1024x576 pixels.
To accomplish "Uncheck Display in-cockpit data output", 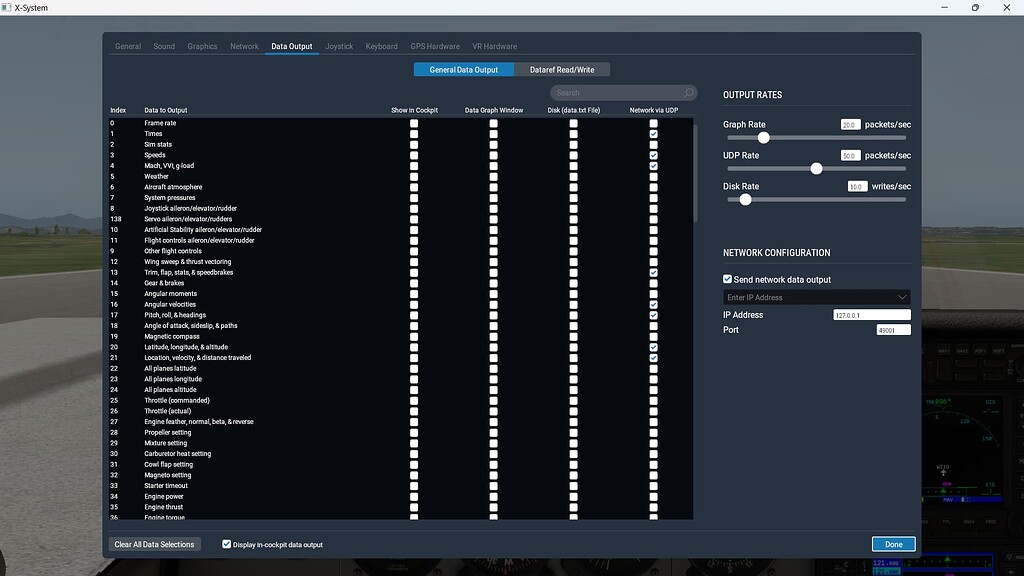I will pos(227,544).
